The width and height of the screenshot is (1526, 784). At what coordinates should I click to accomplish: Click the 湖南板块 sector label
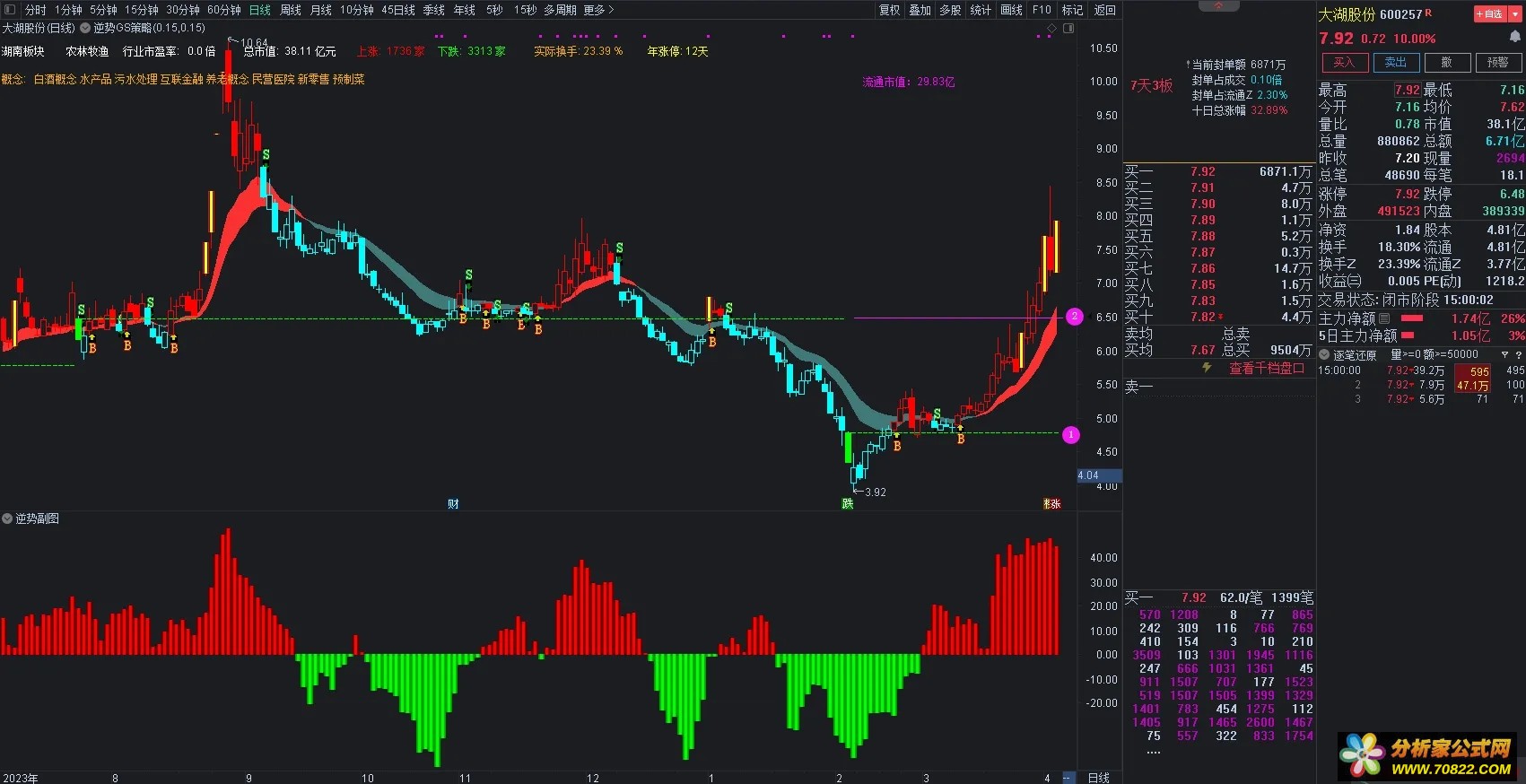pos(23,52)
